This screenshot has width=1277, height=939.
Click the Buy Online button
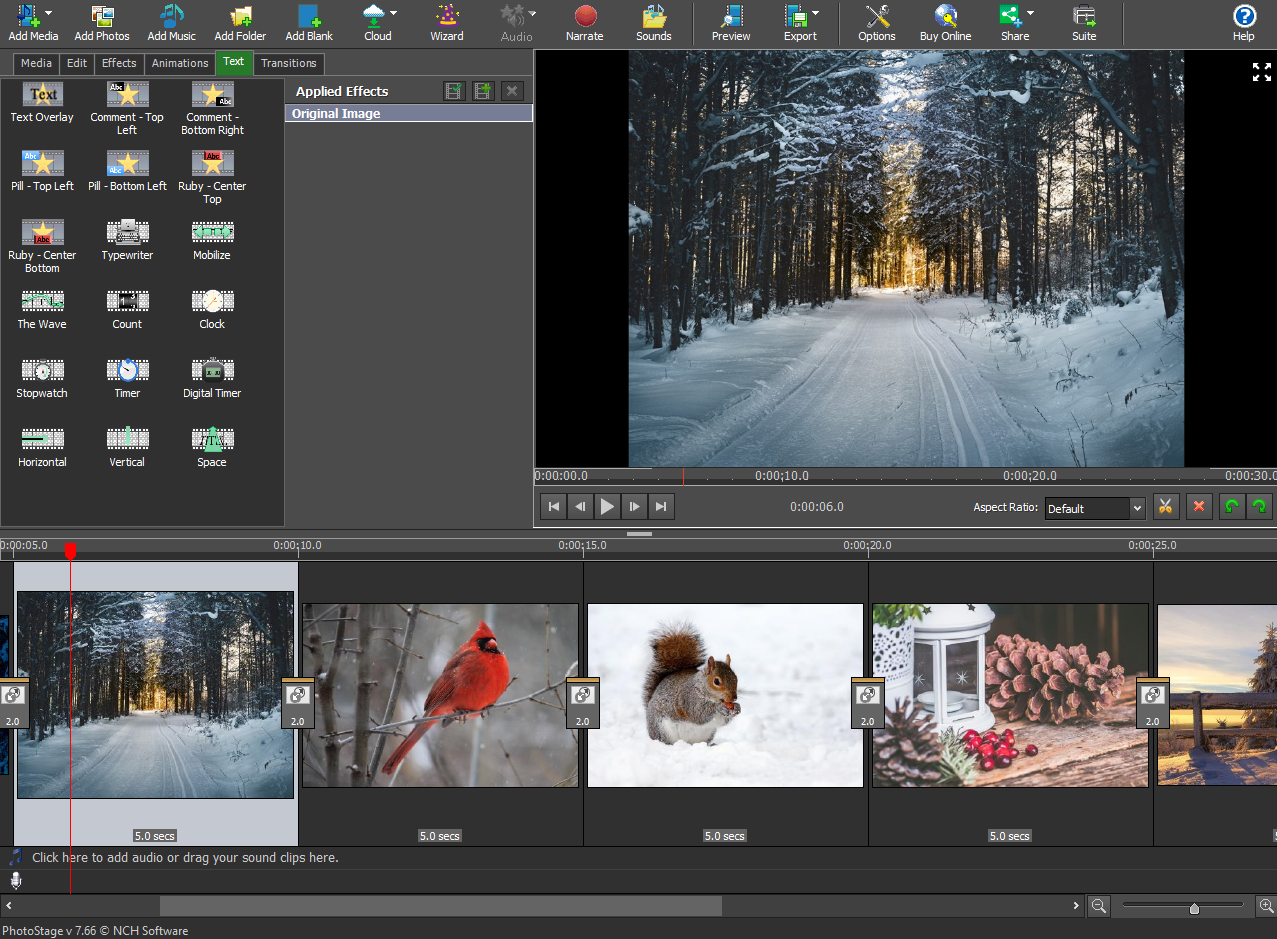(945, 23)
